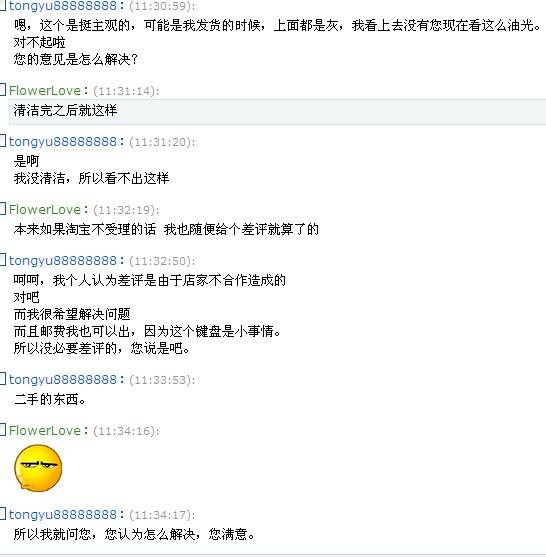Open FlowerLove's name on the 11:32:19 message
This screenshot has width=546, height=557.
pyautogui.click(x=45, y=210)
